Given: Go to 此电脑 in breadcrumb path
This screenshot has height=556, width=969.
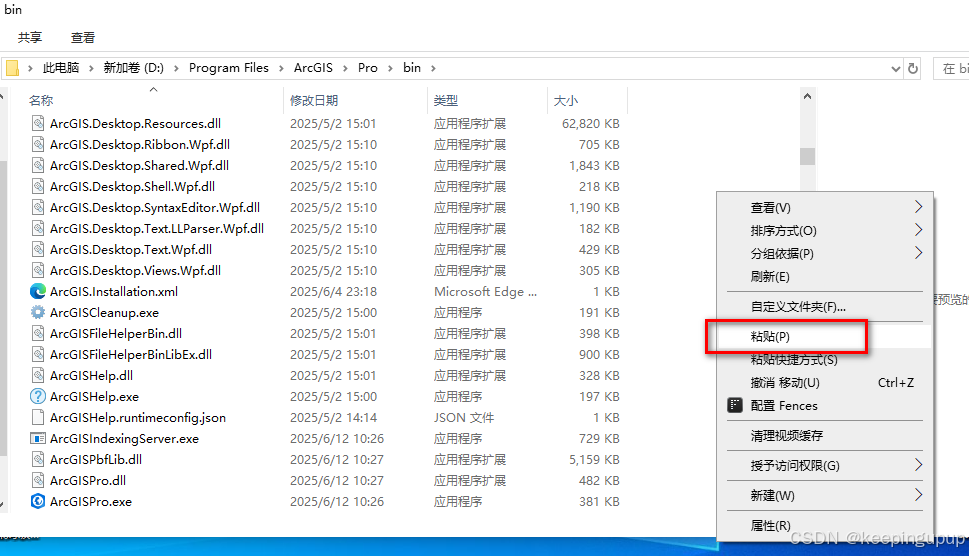Looking at the screenshot, I should tap(61, 68).
